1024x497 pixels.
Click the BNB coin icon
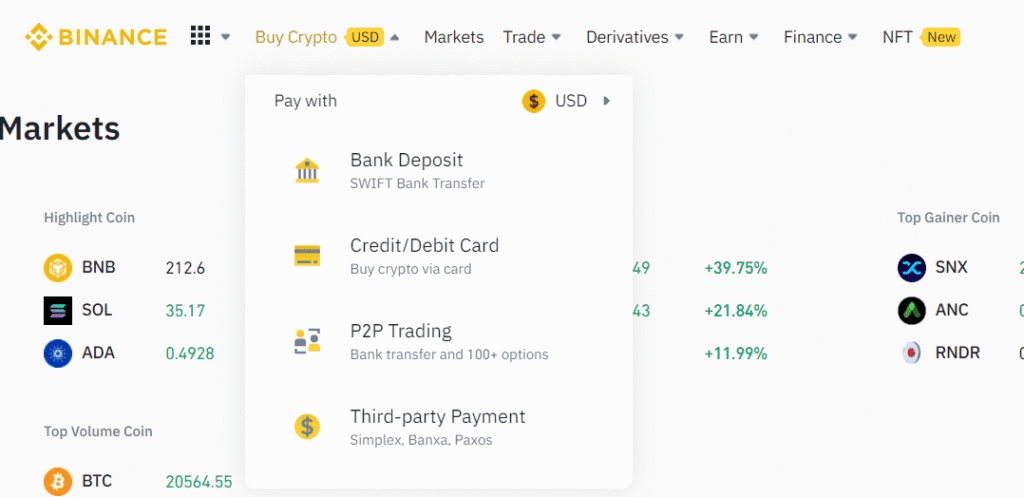click(58, 268)
